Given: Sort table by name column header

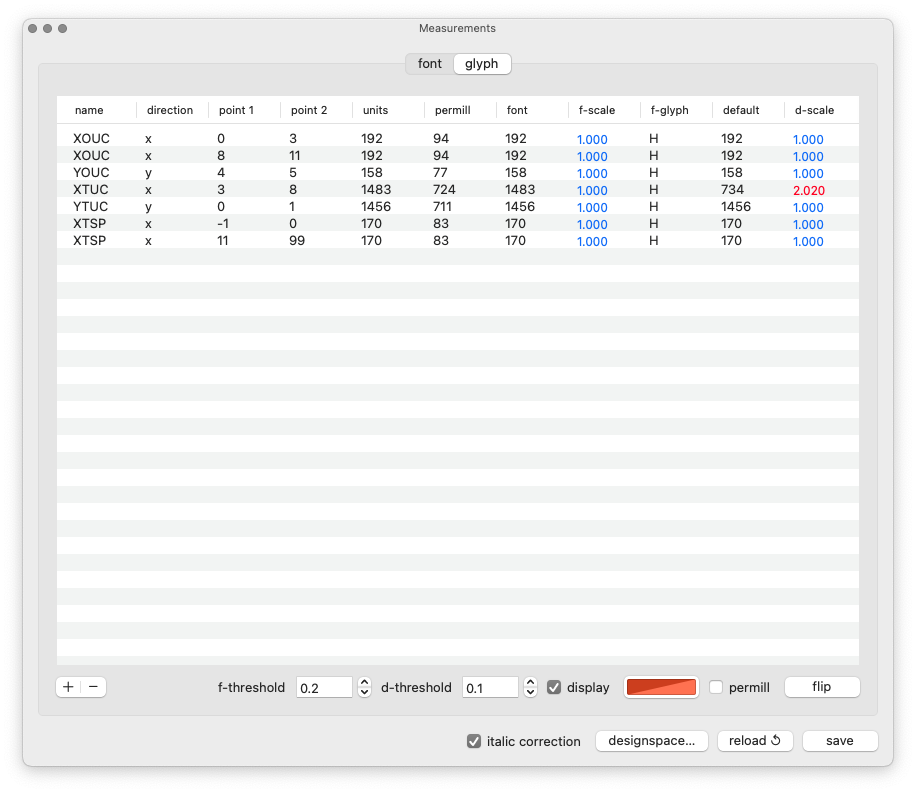Looking at the screenshot, I should pos(90,110).
